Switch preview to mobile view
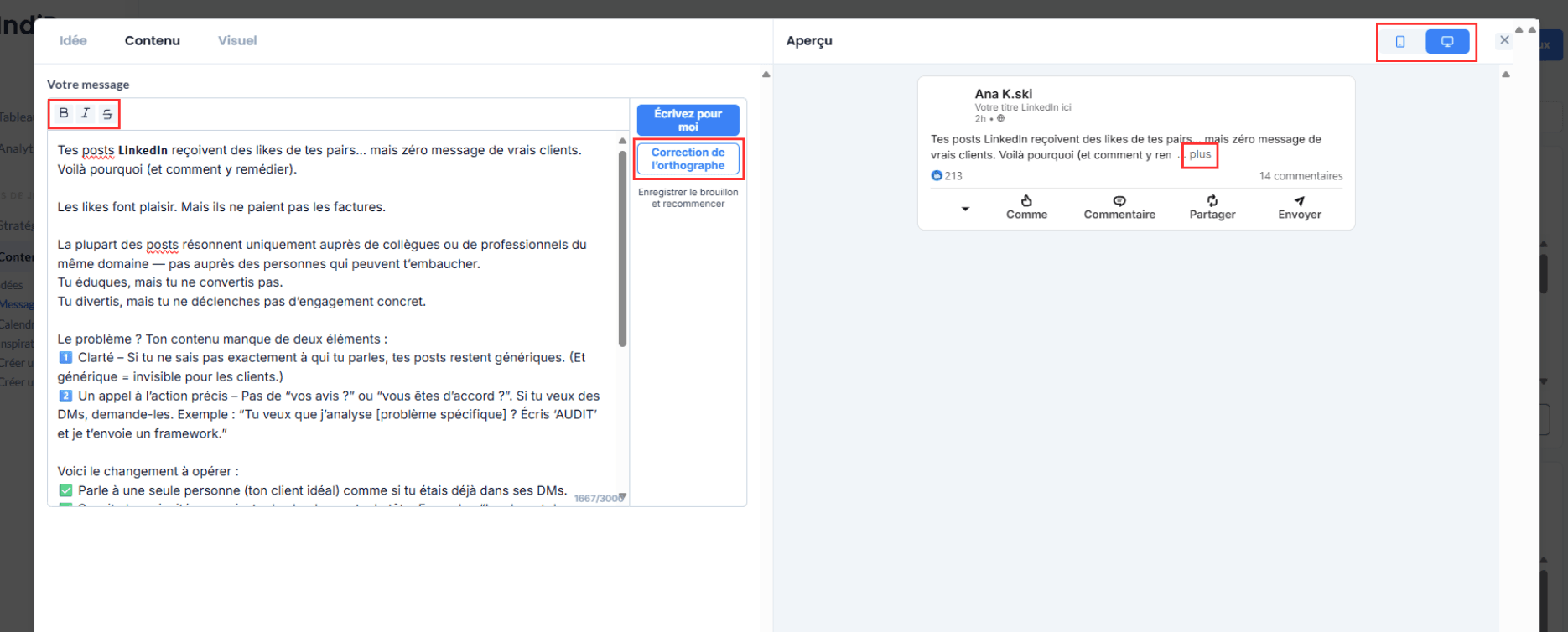Viewport: 1568px width, 632px height. pyautogui.click(x=1400, y=41)
